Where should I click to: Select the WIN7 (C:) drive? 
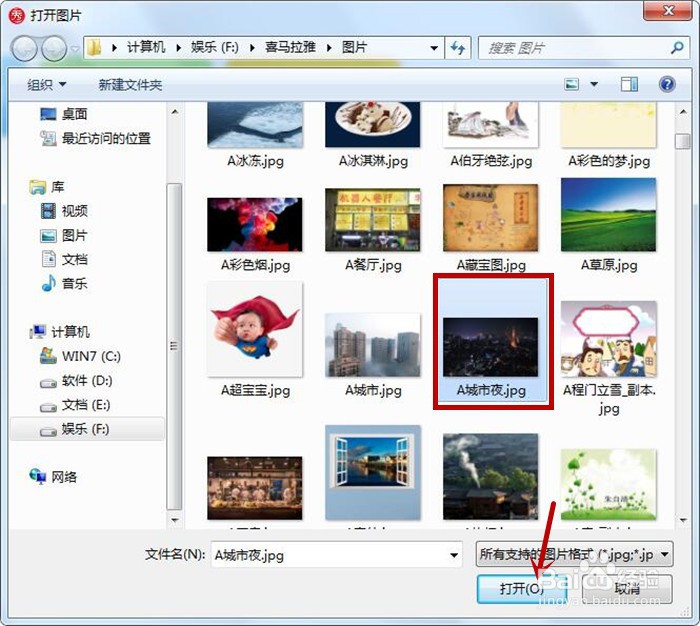click(80, 356)
